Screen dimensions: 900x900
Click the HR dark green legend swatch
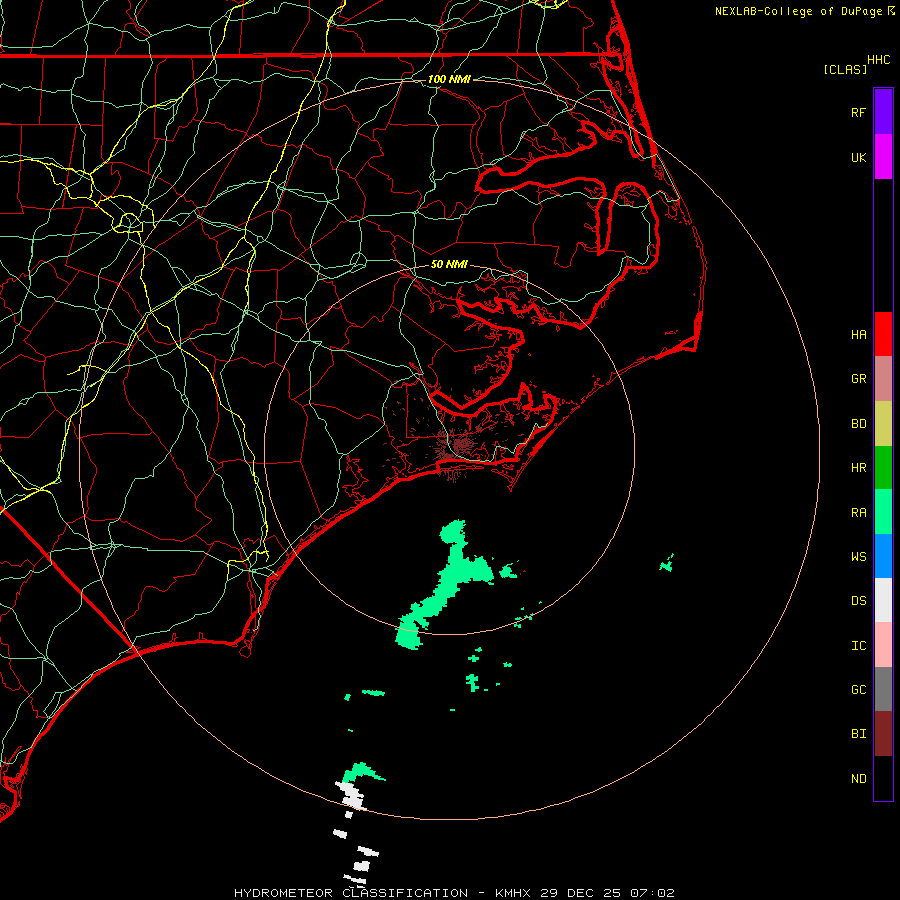pos(883,468)
